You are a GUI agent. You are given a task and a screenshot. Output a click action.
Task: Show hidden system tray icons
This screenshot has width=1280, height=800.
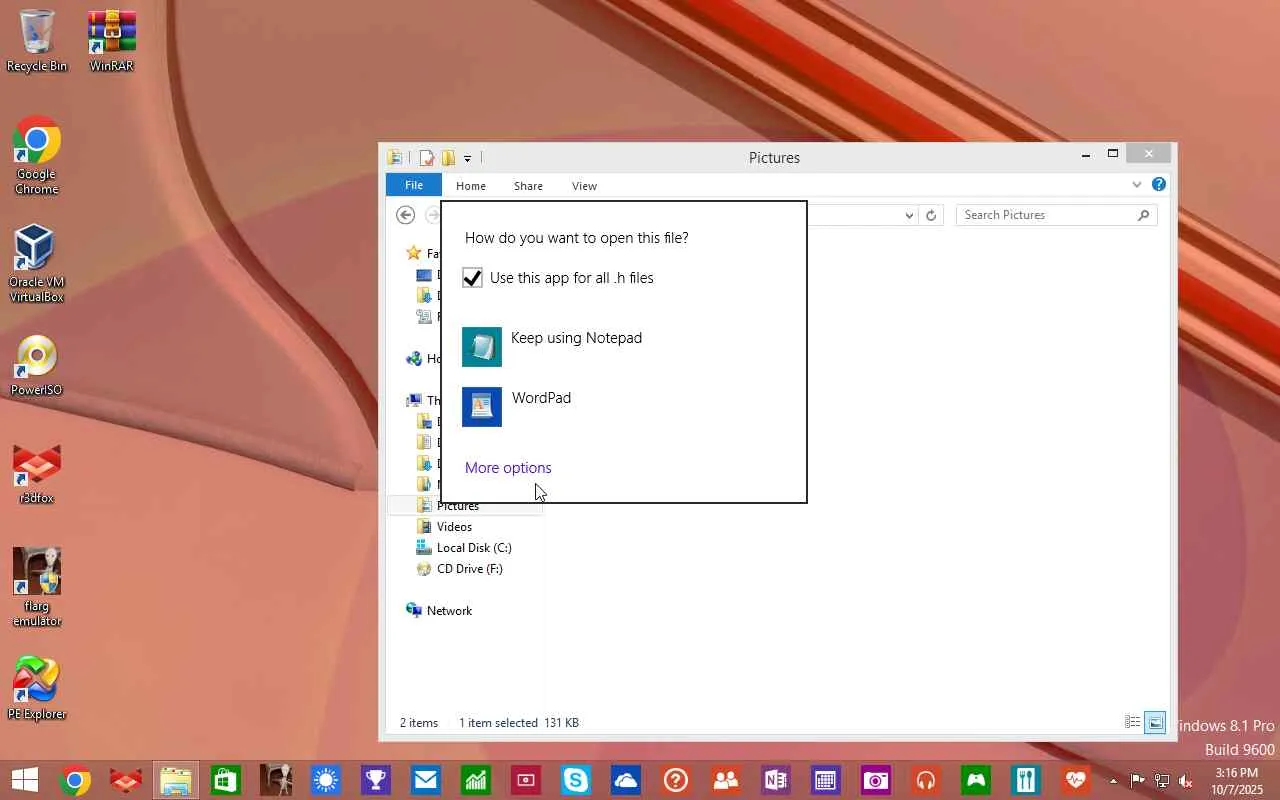pos(1114,781)
